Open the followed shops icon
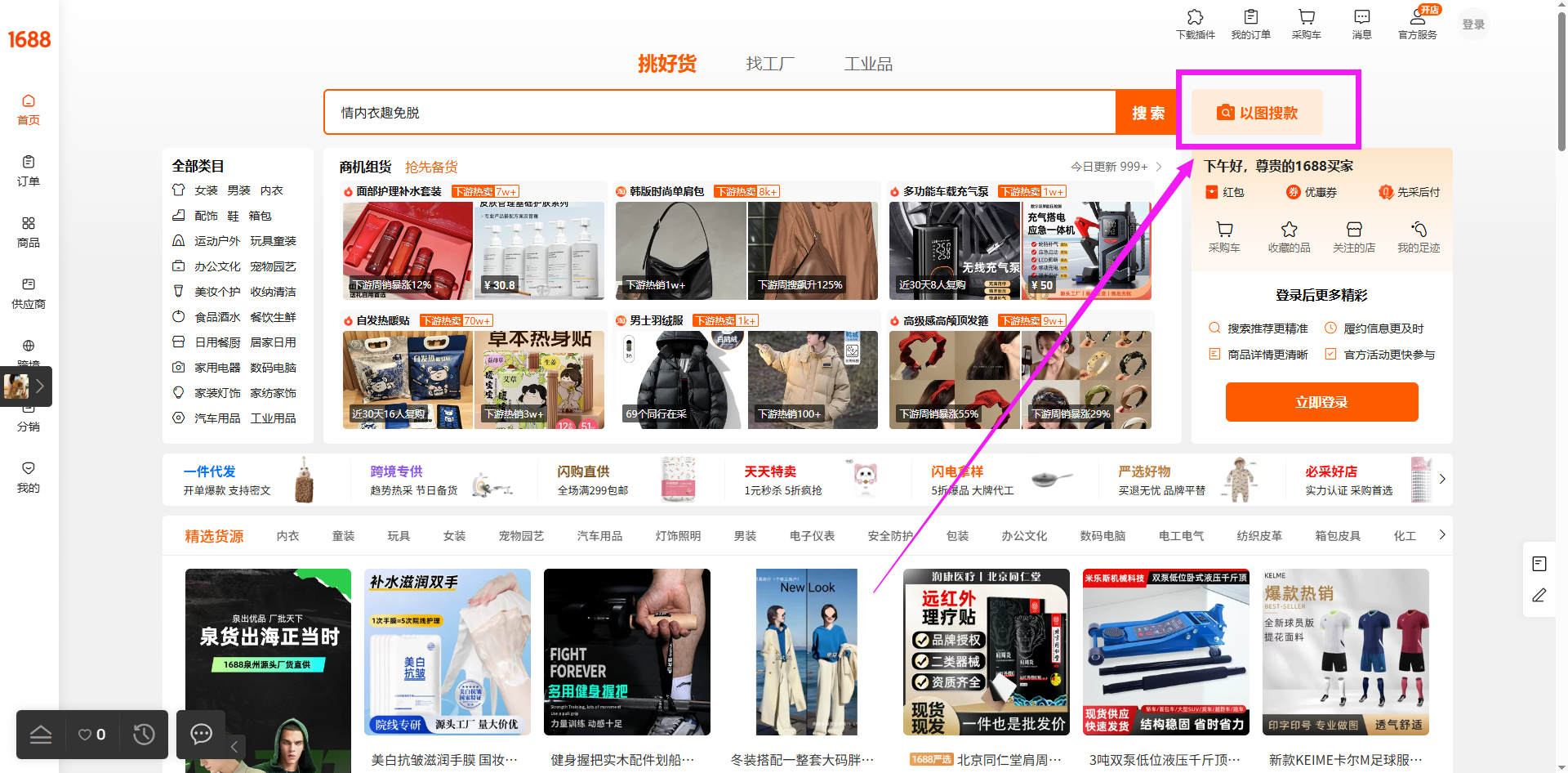This screenshot has width=1568, height=773. coord(1353,230)
